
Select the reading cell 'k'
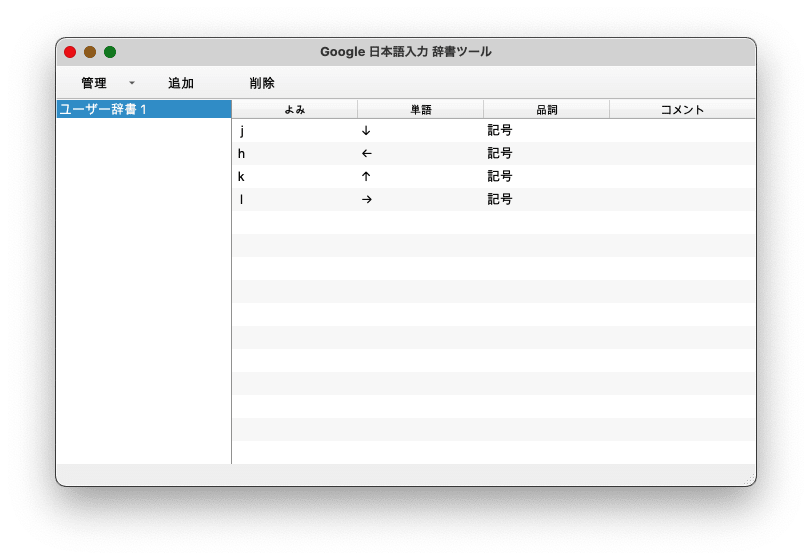click(295, 177)
